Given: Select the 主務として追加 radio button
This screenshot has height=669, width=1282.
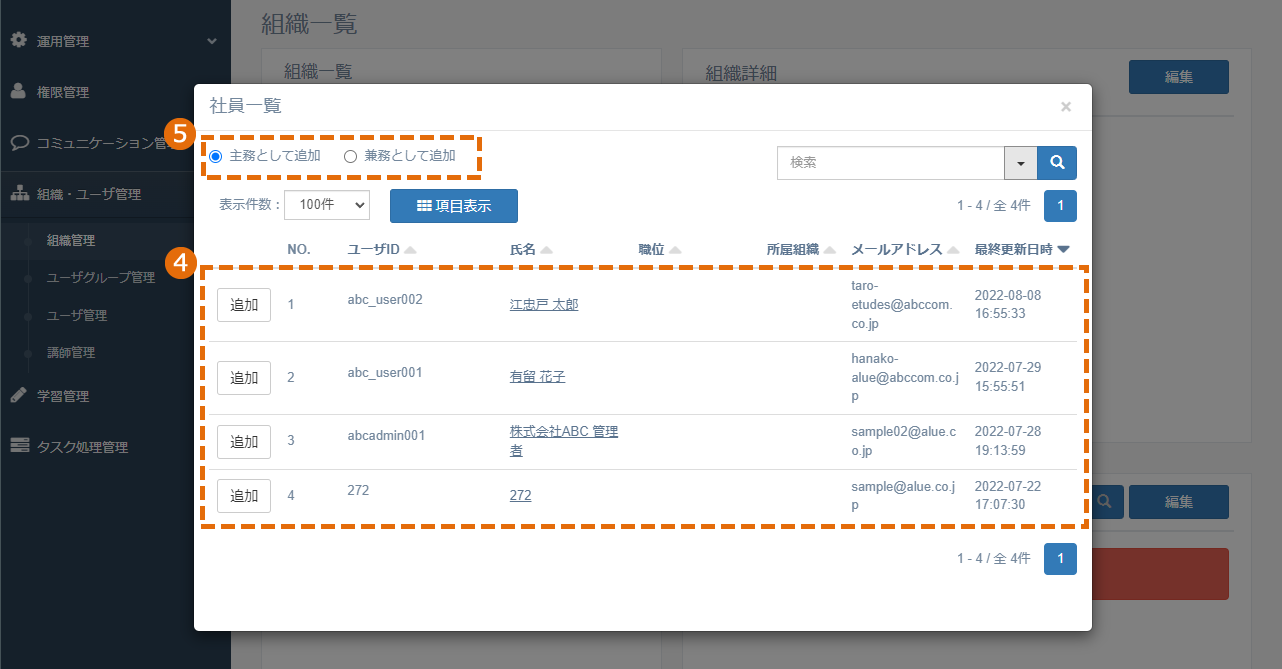Looking at the screenshot, I should [216, 156].
